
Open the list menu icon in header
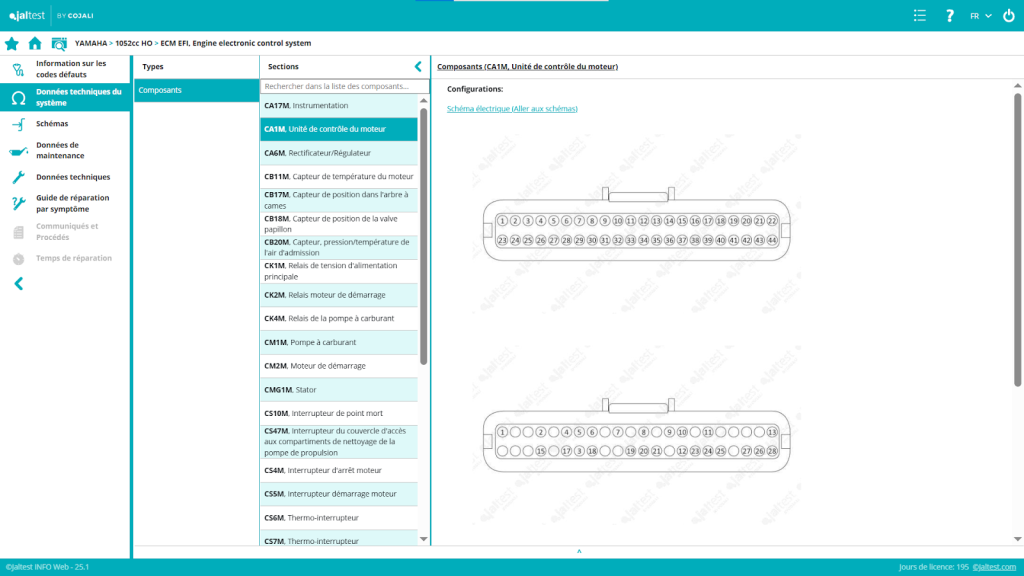(x=920, y=16)
